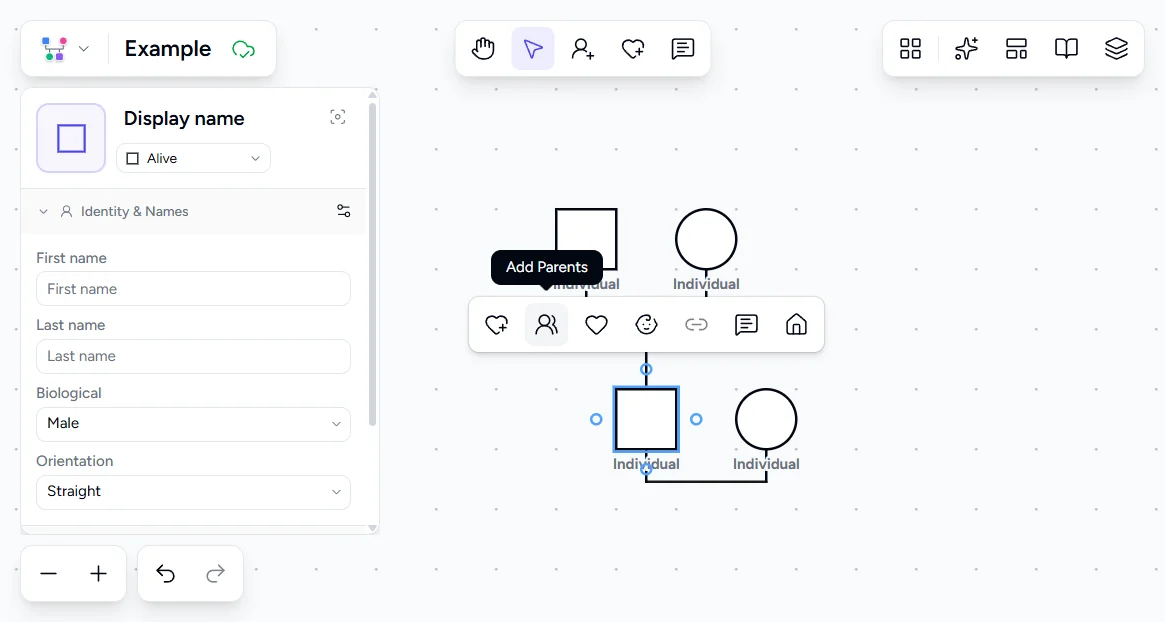Click the redo arrow button
The image size is (1165, 622).
tap(215, 574)
